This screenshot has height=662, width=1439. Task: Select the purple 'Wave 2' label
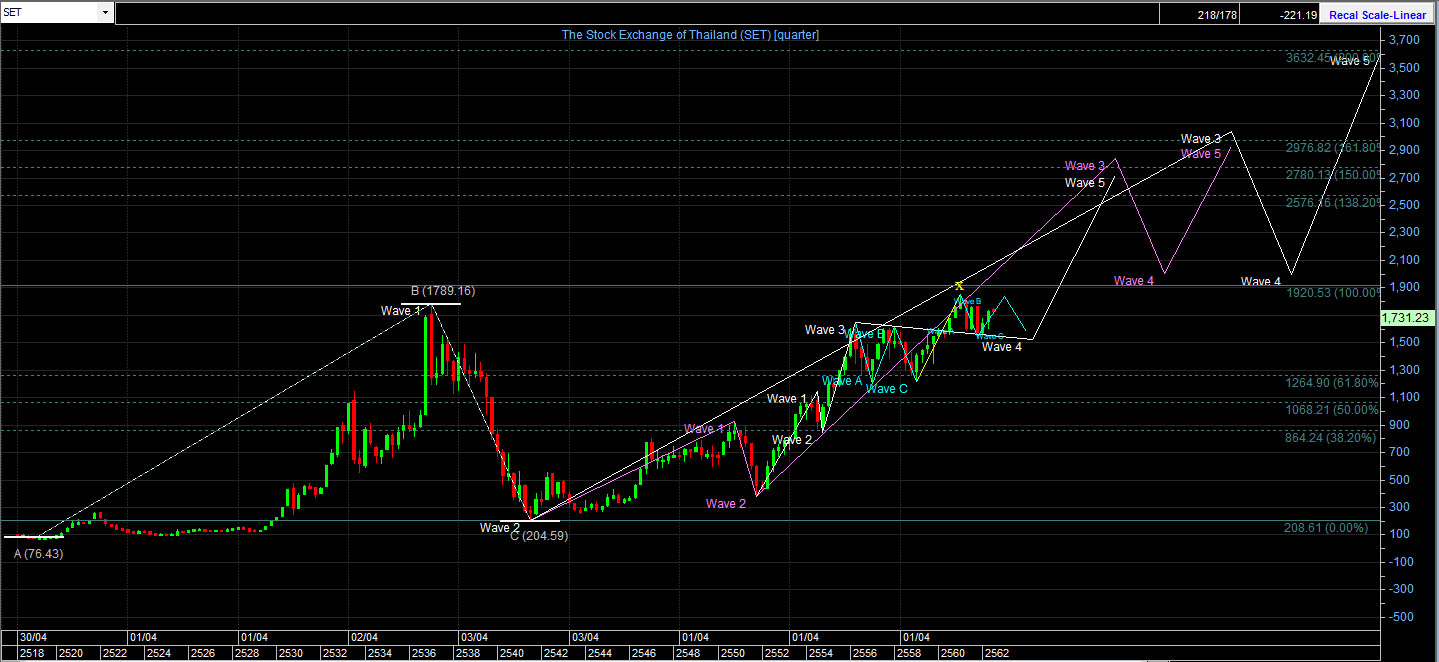point(726,504)
